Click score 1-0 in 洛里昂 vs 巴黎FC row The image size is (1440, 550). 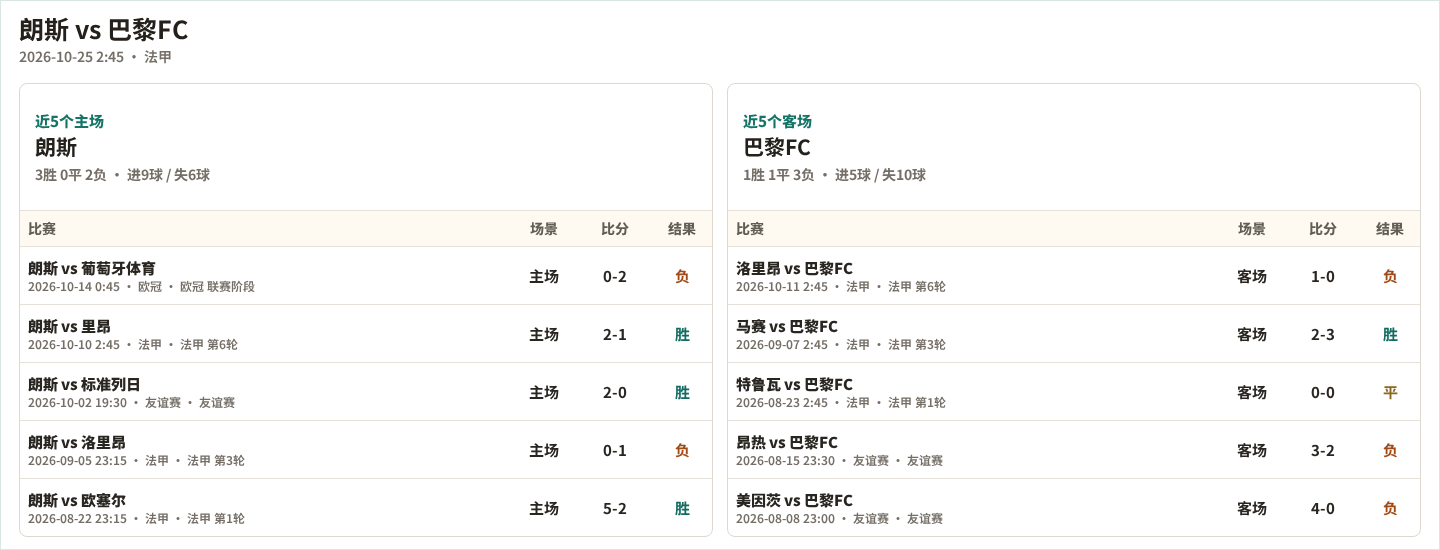pos(1323,276)
